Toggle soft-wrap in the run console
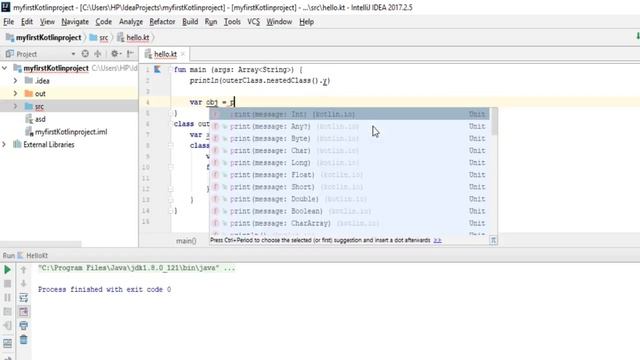 coord(23,298)
